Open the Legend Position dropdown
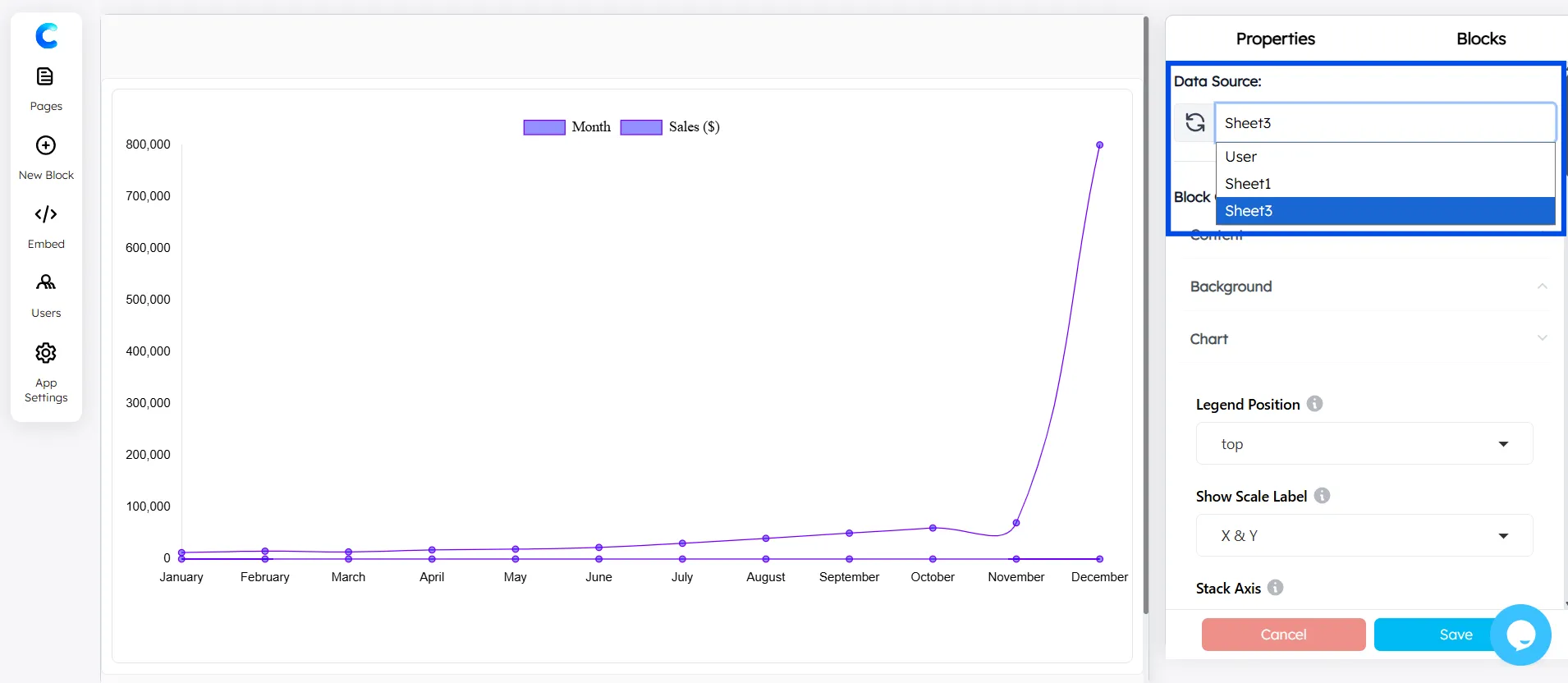This screenshot has width=1568, height=683. 1364,444
